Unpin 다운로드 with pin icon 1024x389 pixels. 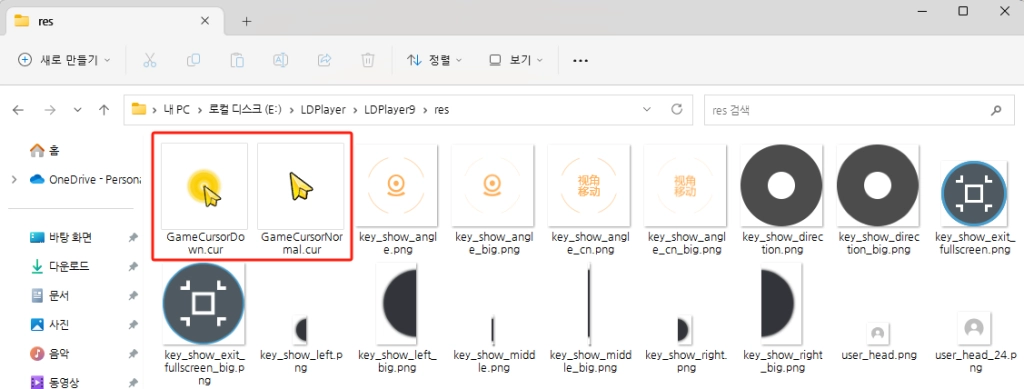coord(133,266)
